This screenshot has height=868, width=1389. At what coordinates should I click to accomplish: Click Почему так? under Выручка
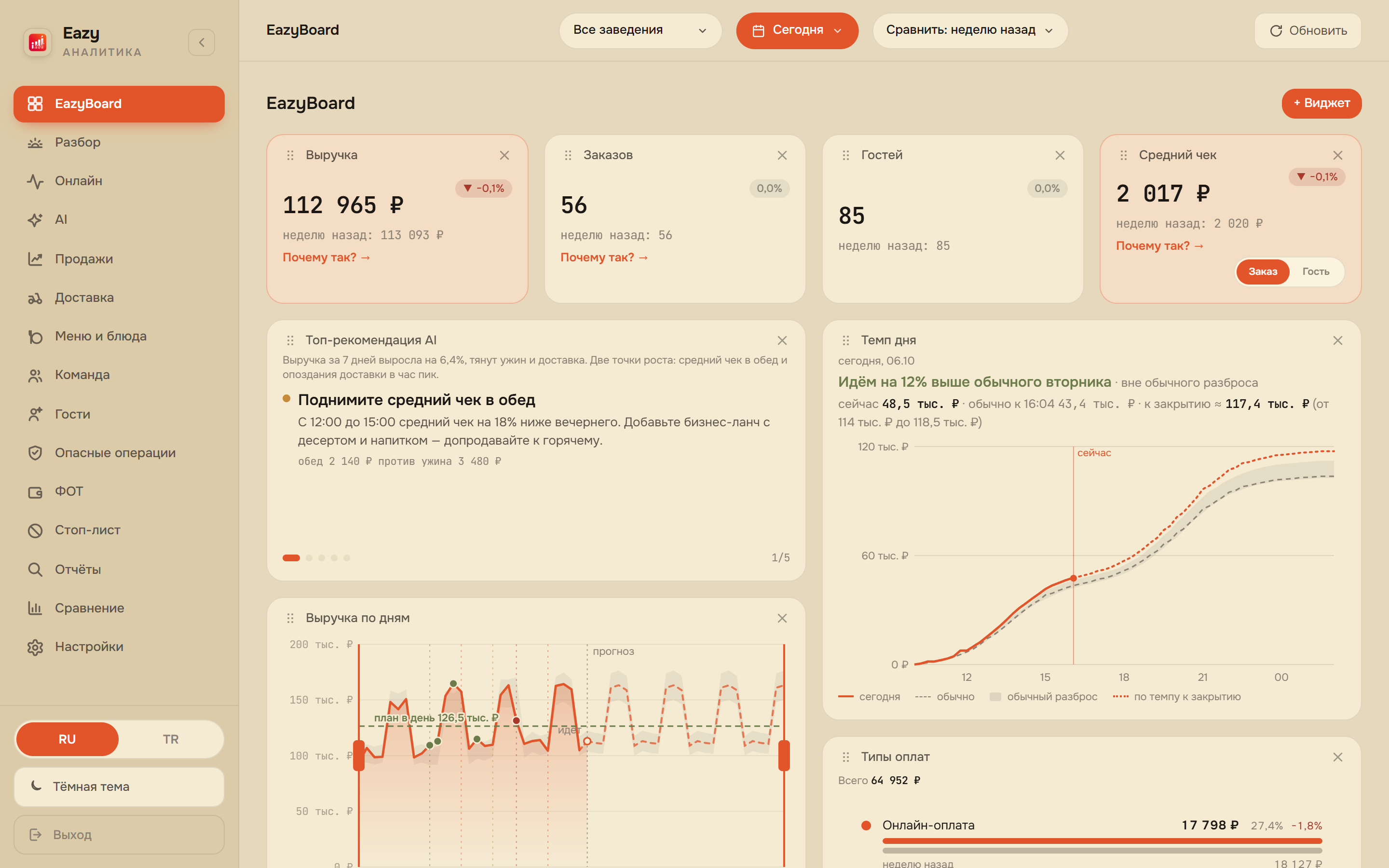click(x=326, y=258)
